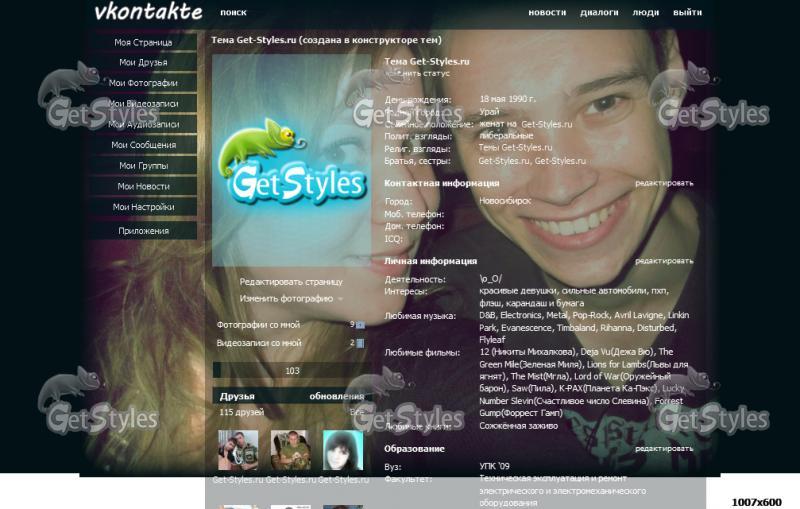This screenshot has height=509, width=800.
Task: Open Мои Настройки in sidebar
Action: point(143,207)
